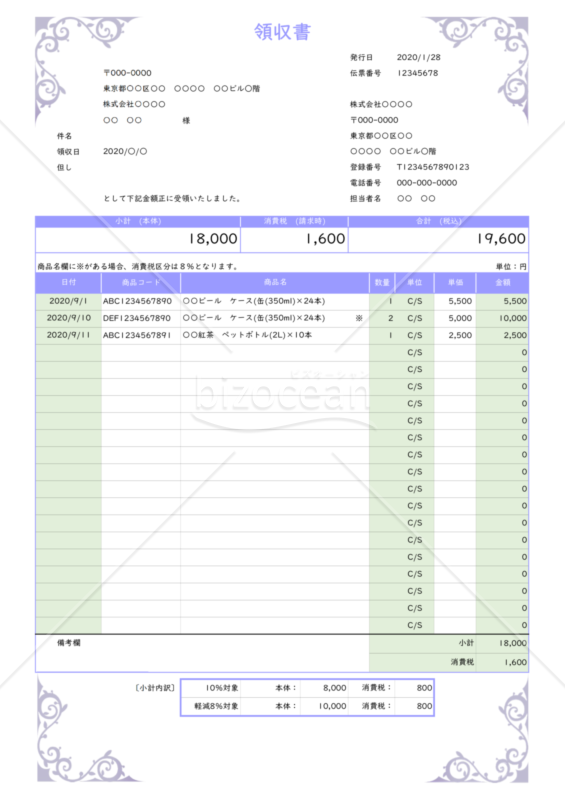Click the receipt statement として下記金額正に受領いたしました
Image resolution: width=565 pixels, height=800 pixels.
tap(172, 198)
